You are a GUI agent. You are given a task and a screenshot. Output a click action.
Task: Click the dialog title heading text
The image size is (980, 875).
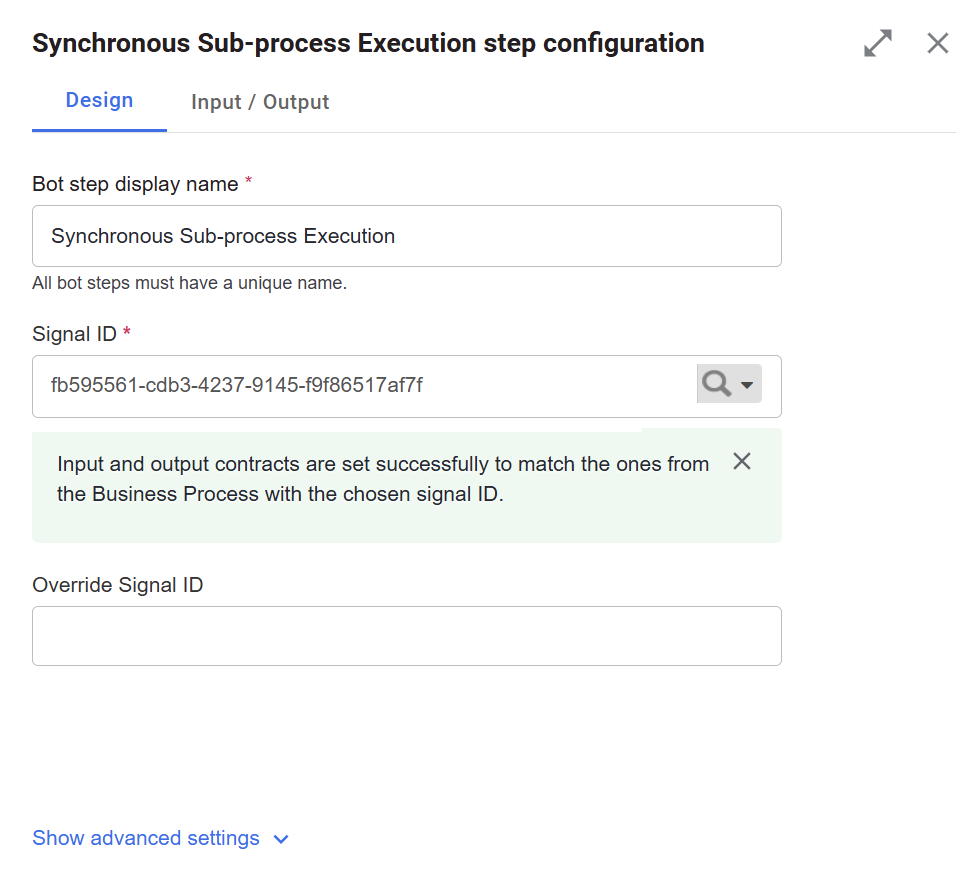(x=368, y=43)
